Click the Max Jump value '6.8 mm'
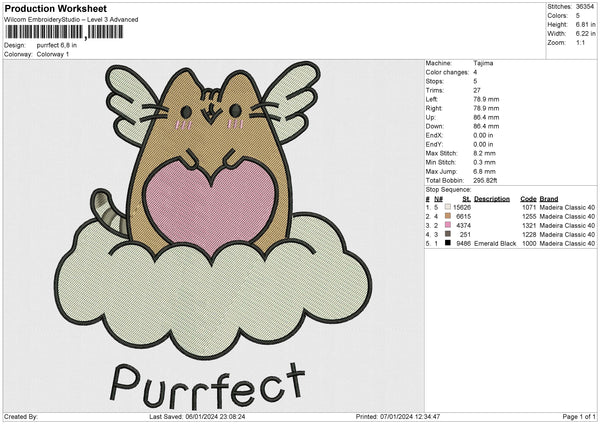The image size is (600, 424). coord(484,171)
